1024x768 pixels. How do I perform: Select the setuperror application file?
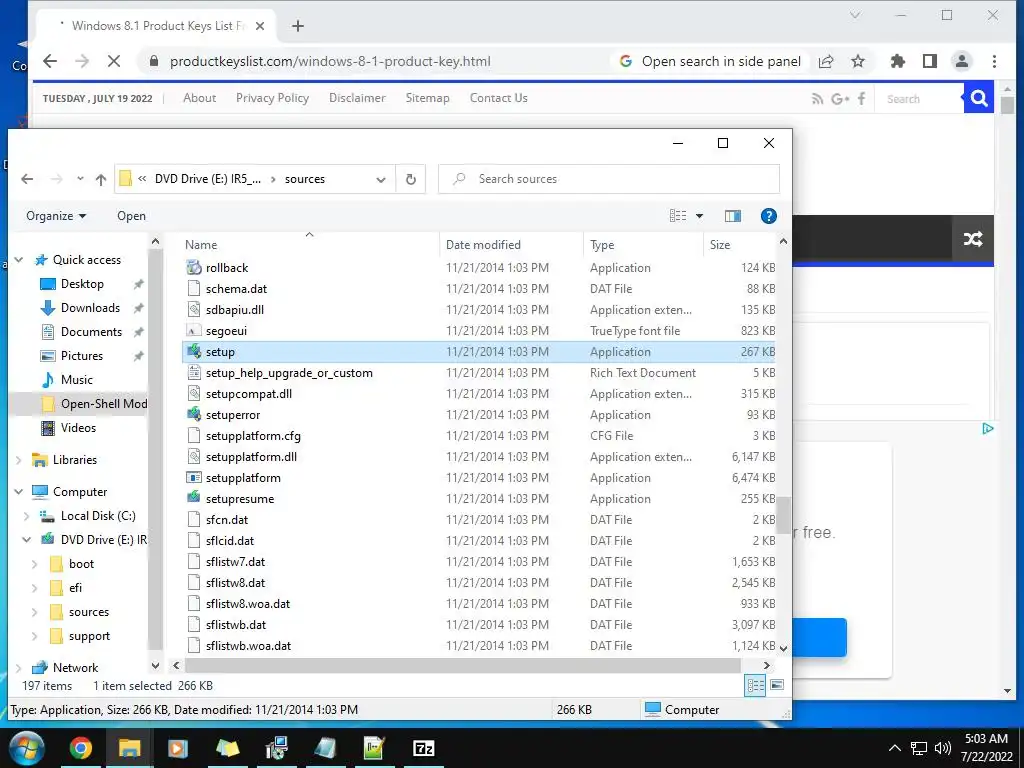[x=478, y=415]
